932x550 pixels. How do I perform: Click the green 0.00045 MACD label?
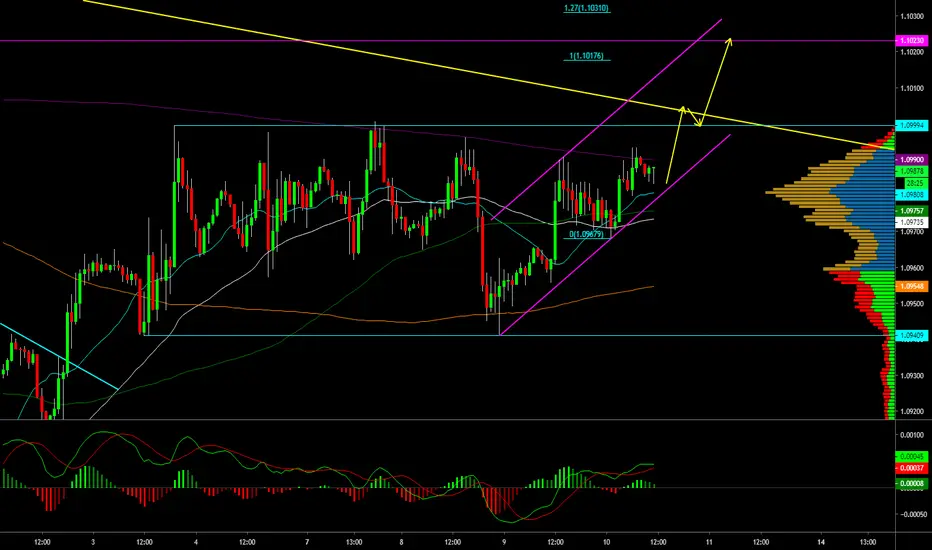[911, 457]
